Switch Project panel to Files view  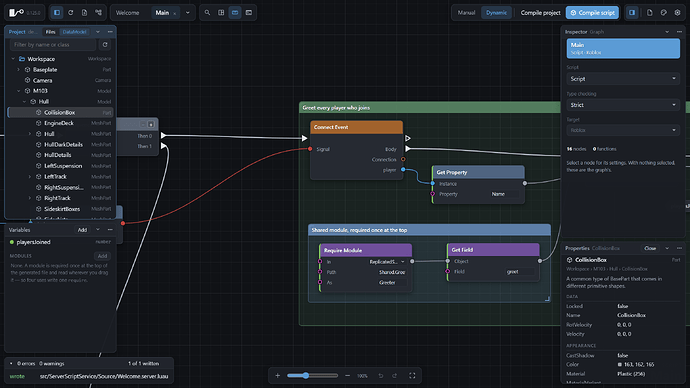click(x=51, y=32)
